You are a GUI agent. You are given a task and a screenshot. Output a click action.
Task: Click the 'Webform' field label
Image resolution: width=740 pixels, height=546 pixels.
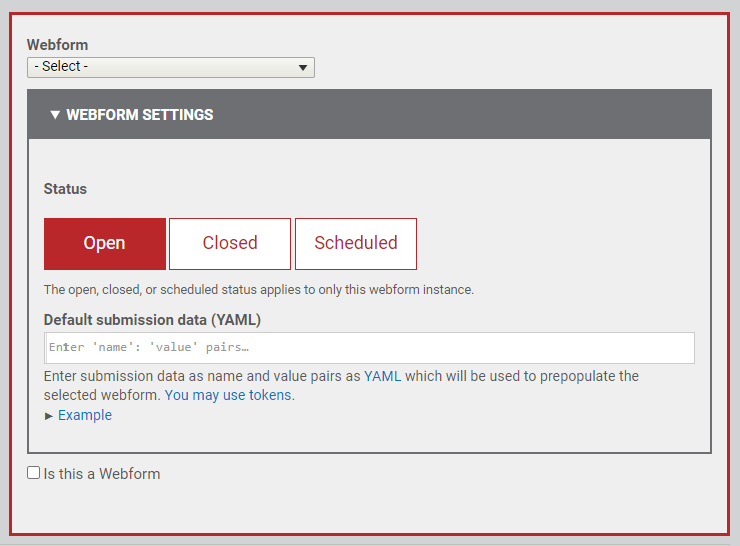(58, 45)
